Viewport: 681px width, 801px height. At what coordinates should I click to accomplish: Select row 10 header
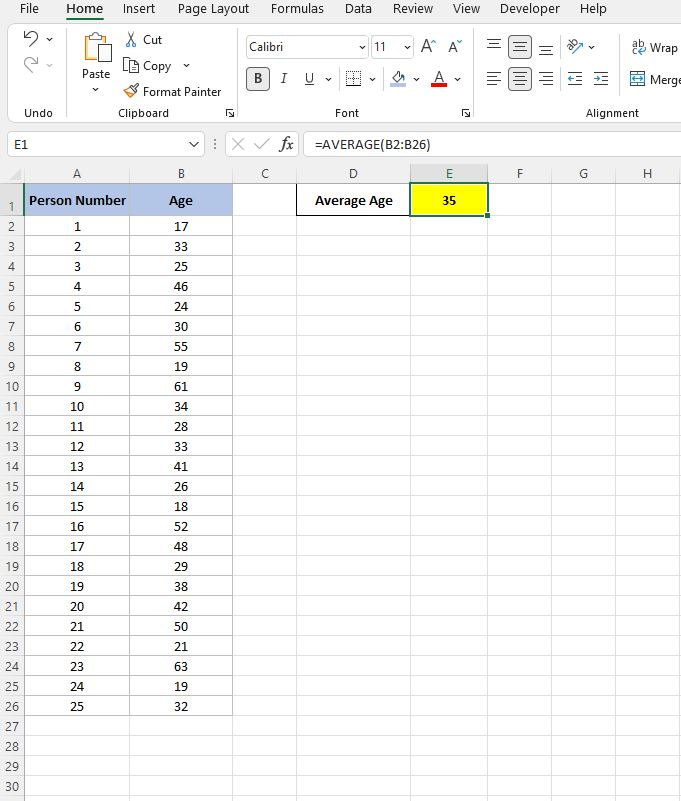pyautogui.click(x=12, y=386)
